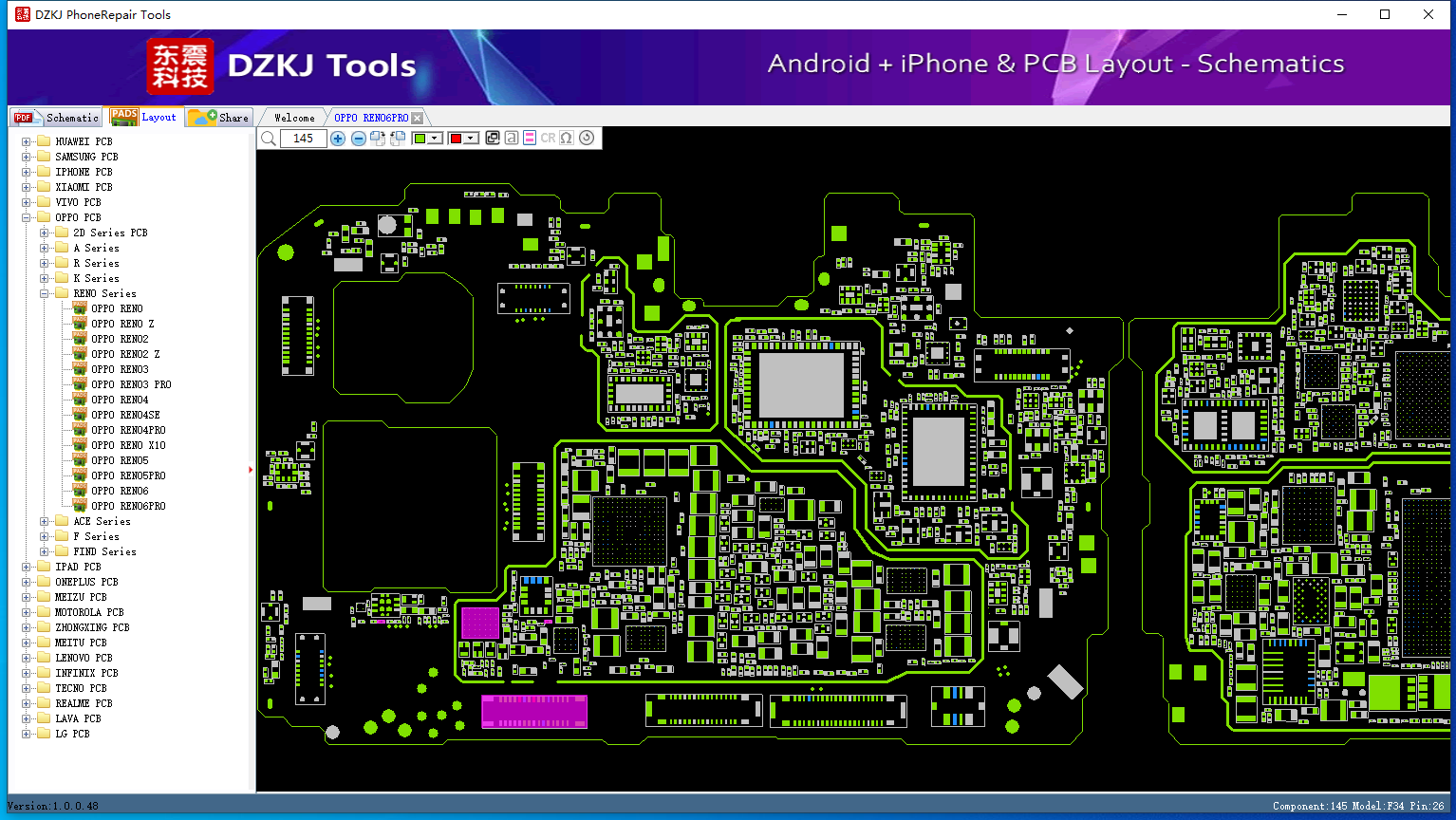Toggle the letter 'a' text display icon
1456x820 pixels.
[x=512, y=139]
